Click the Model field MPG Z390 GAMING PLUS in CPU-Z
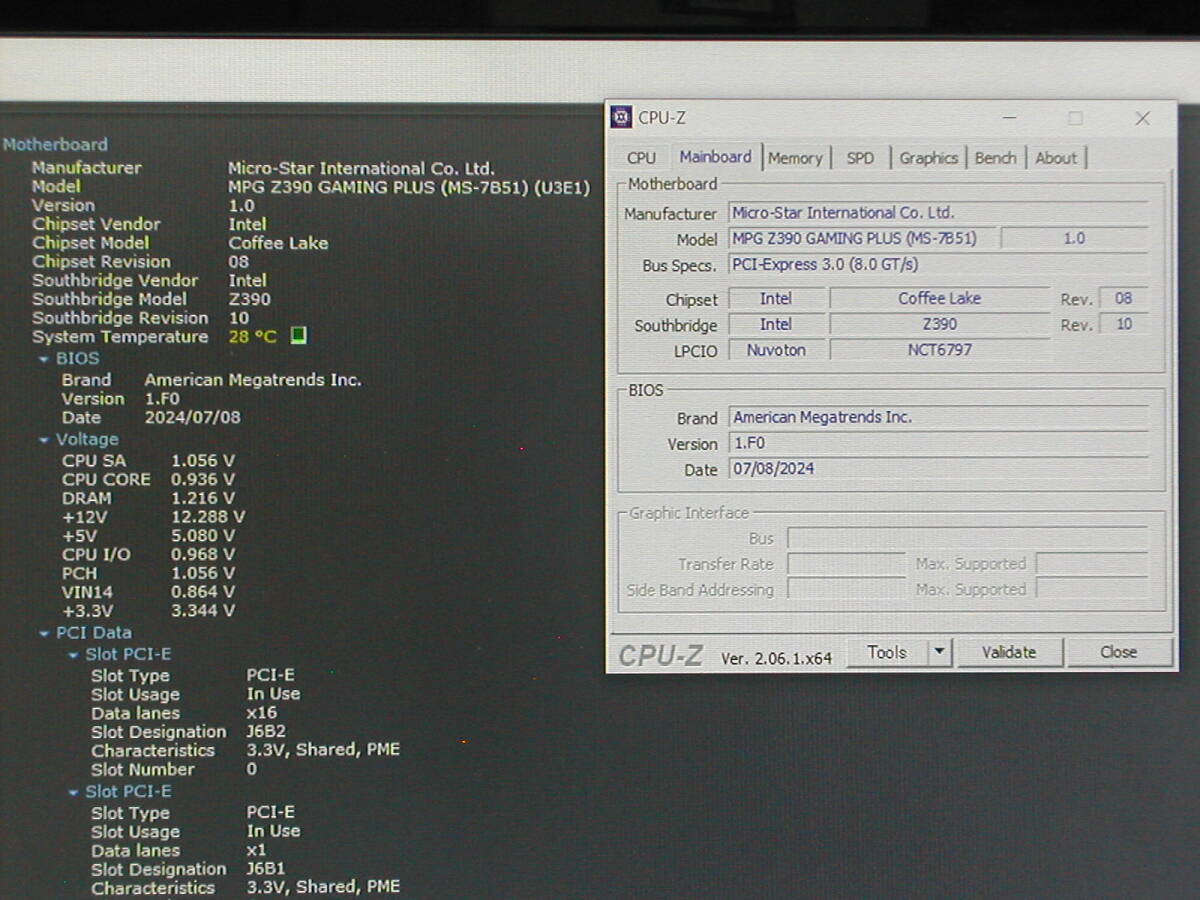1200x900 pixels. tap(862, 238)
